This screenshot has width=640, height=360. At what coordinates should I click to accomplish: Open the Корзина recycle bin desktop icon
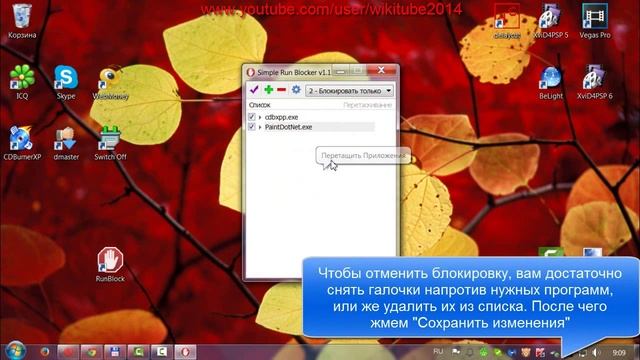tap(22, 21)
